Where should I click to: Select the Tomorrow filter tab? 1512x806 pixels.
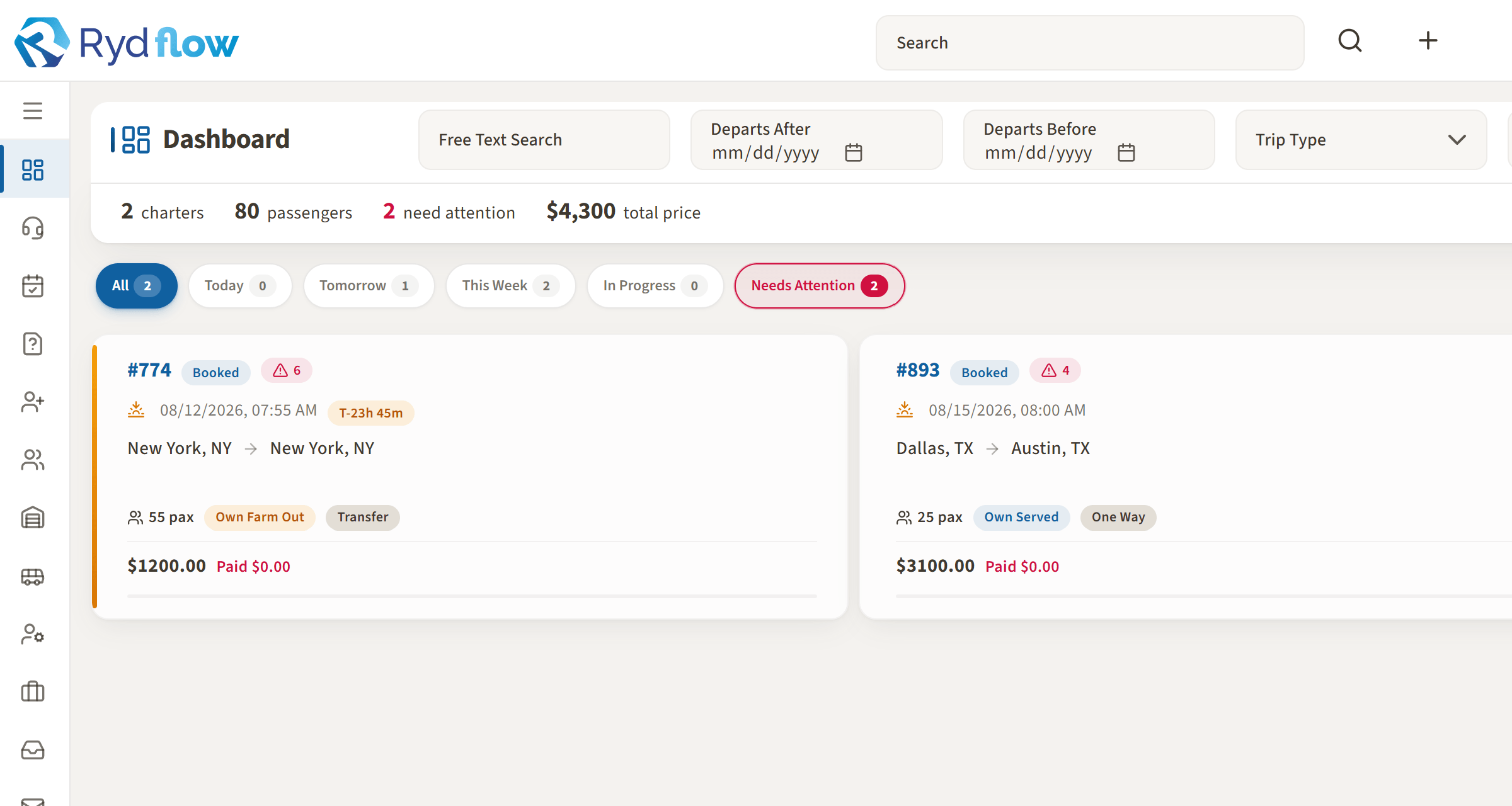click(x=369, y=286)
